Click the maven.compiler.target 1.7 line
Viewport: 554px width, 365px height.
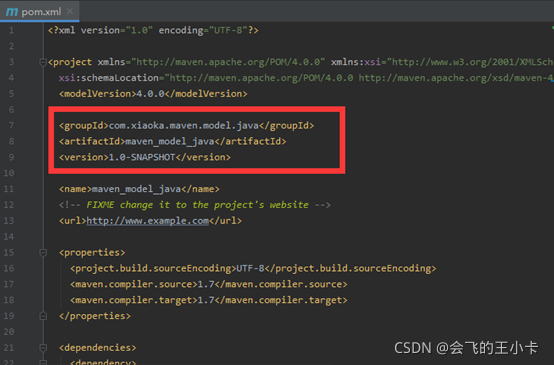209,300
